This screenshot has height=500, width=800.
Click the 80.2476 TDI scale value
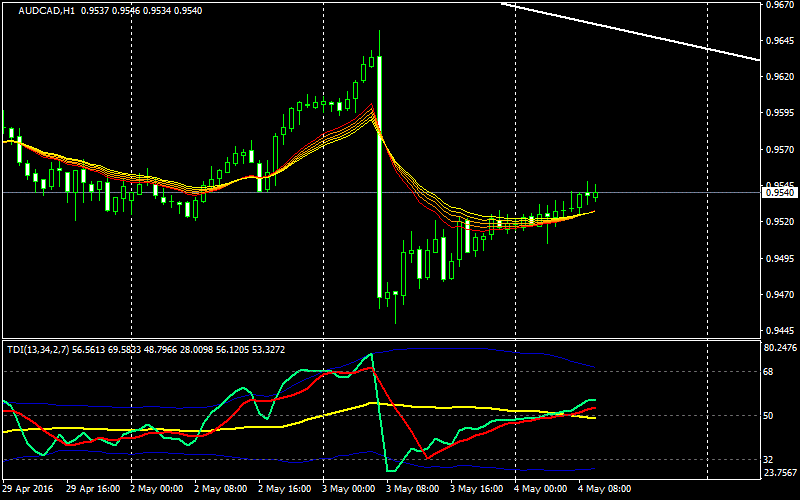point(780,349)
